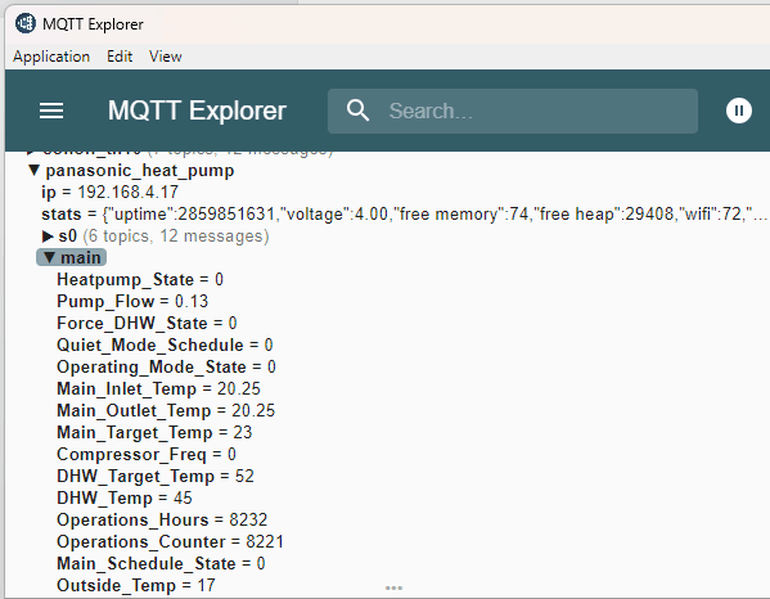Expand the s0 topic node
This screenshot has width=770, height=599.
(x=48, y=237)
